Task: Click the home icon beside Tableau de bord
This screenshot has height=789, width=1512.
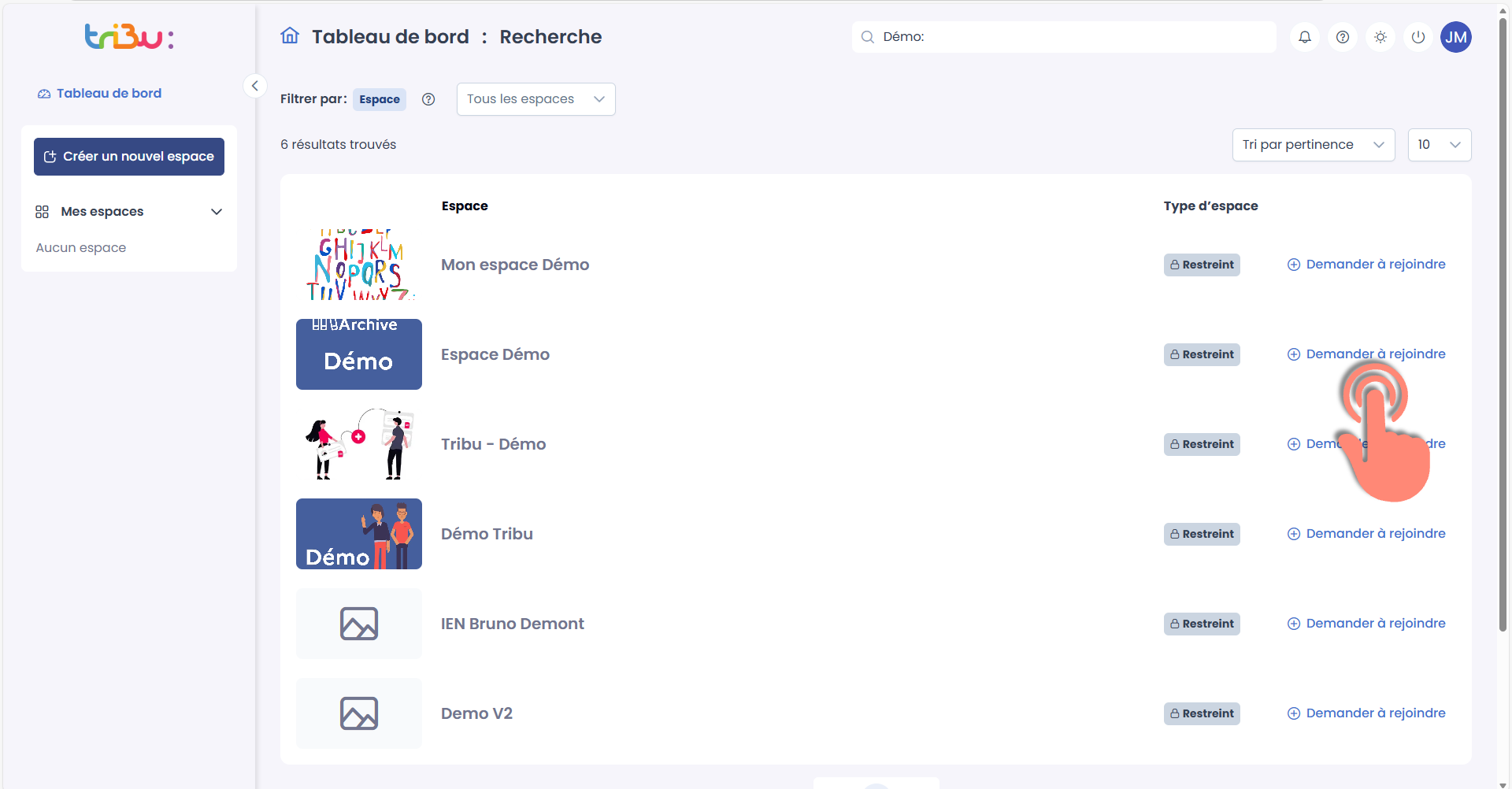Action: tap(290, 36)
